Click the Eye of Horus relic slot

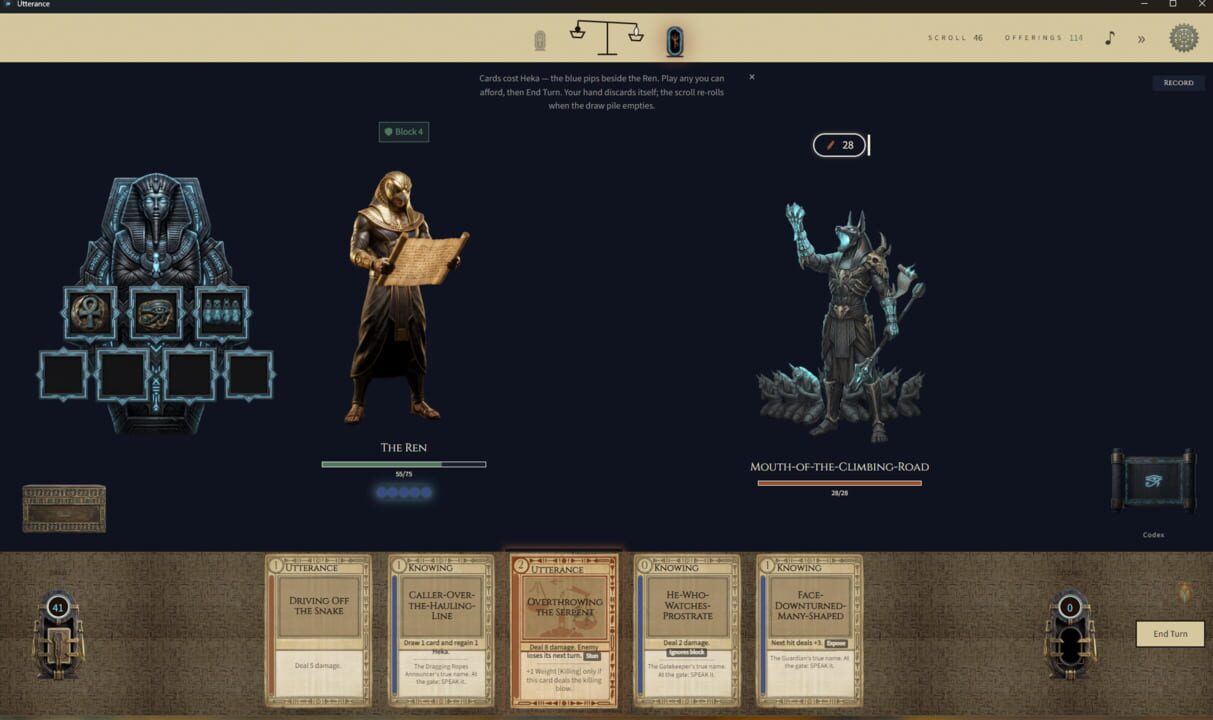click(156, 313)
